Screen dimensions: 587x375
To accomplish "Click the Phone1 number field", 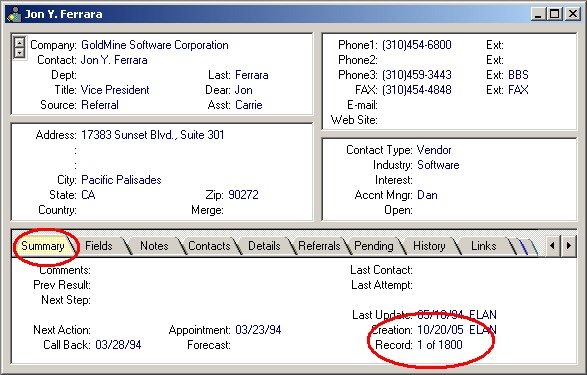I will 417,45.
